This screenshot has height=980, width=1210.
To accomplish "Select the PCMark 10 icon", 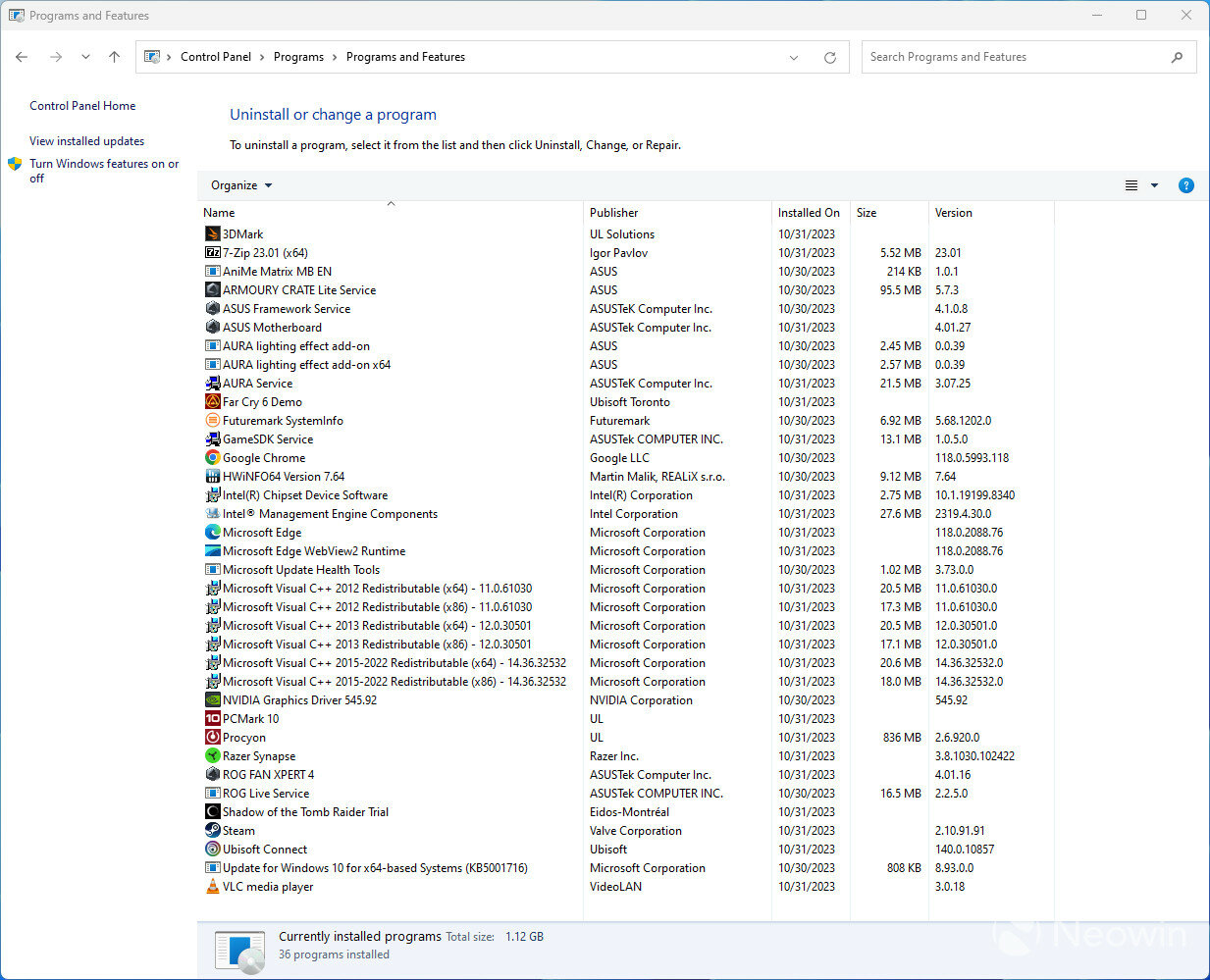I will pyautogui.click(x=212, y=718).
